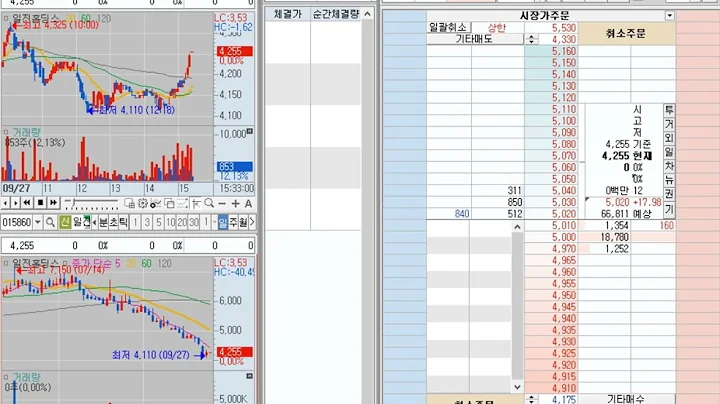Open 외 side tab
Image resolution: width=720 pixels, height=404 pixels.
pyautogui.click(x=669, y=138)
